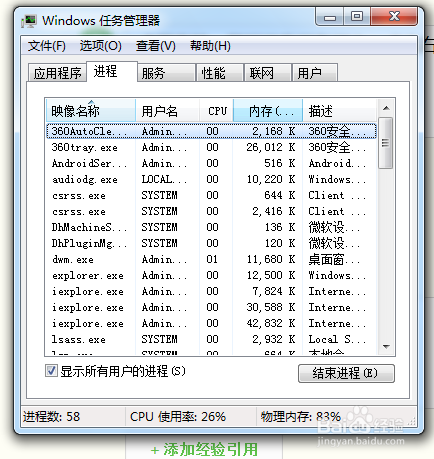
Task: Minimize the Task Manager window
Action: tap(330, 17)
